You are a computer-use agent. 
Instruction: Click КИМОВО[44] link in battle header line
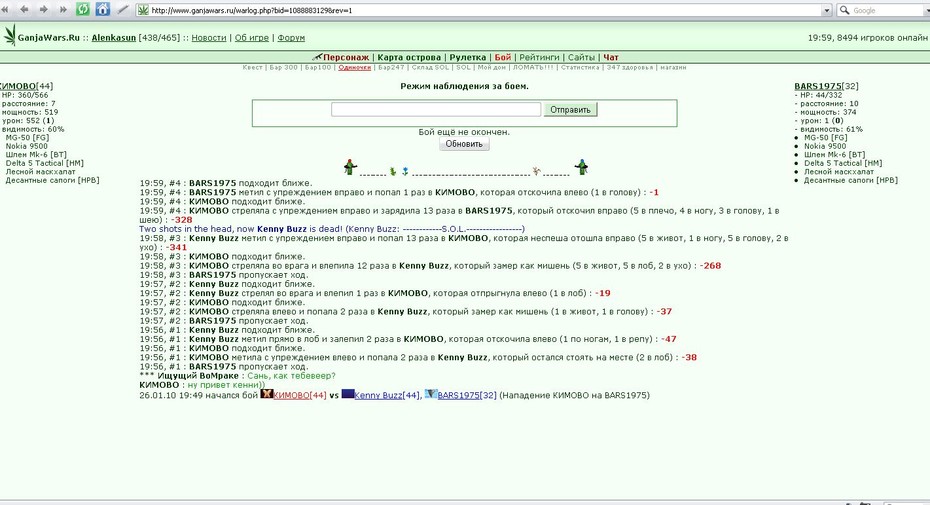coord(300,395)
